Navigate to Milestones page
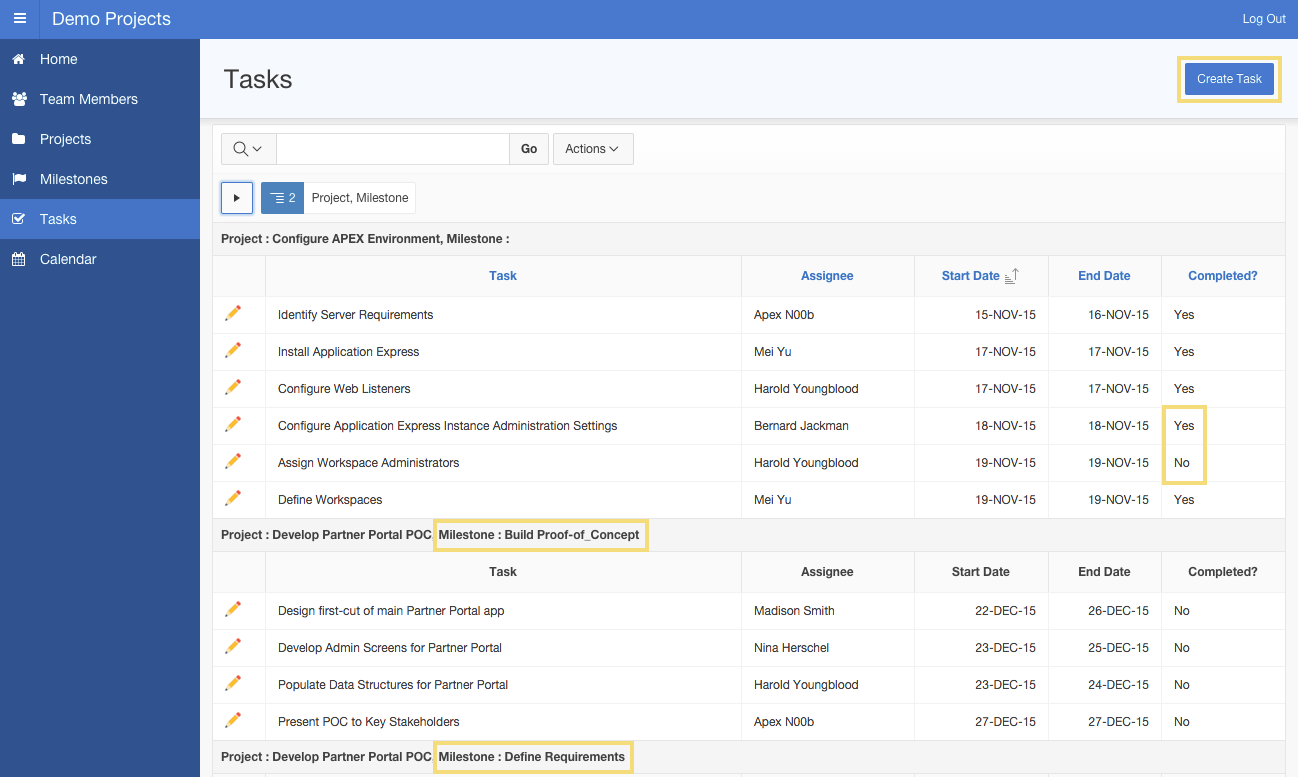The image size is (1298, 777). (73, 179)
